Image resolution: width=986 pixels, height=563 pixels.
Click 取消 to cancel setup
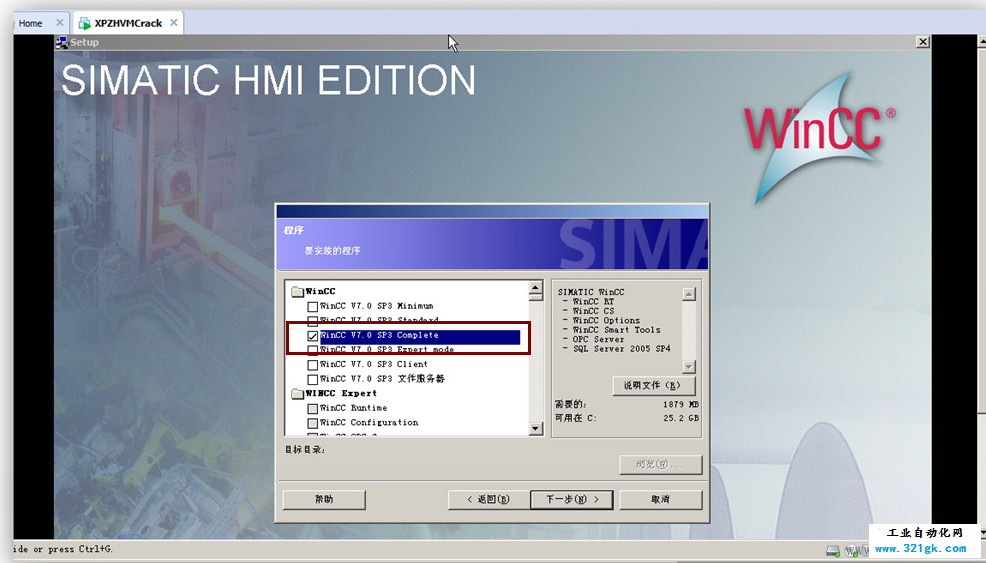660,499
